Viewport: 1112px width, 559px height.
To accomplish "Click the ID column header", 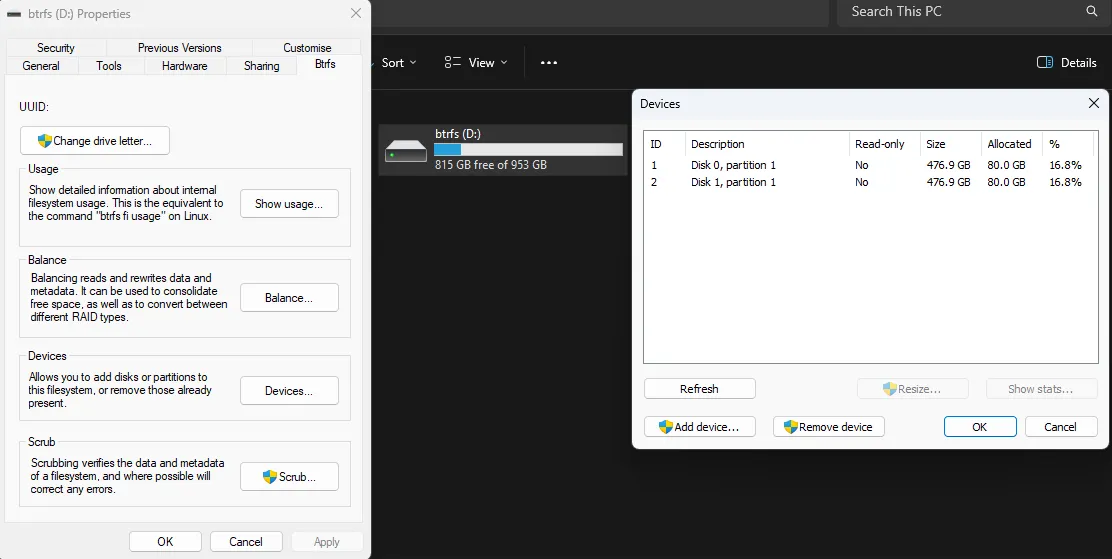I will tap(665, 144).
